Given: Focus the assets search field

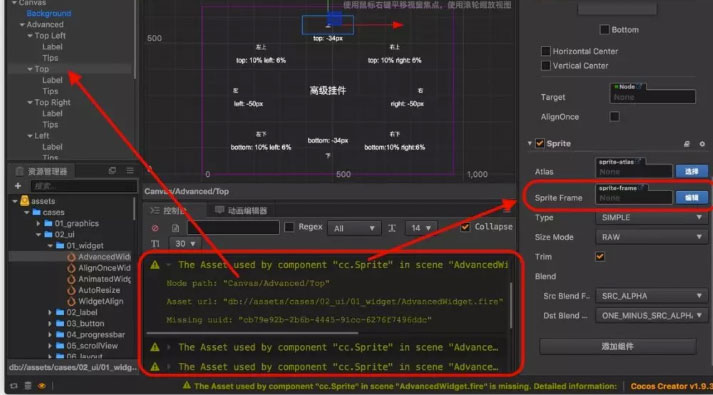Looking at the screenshot, I should point(84,186).
